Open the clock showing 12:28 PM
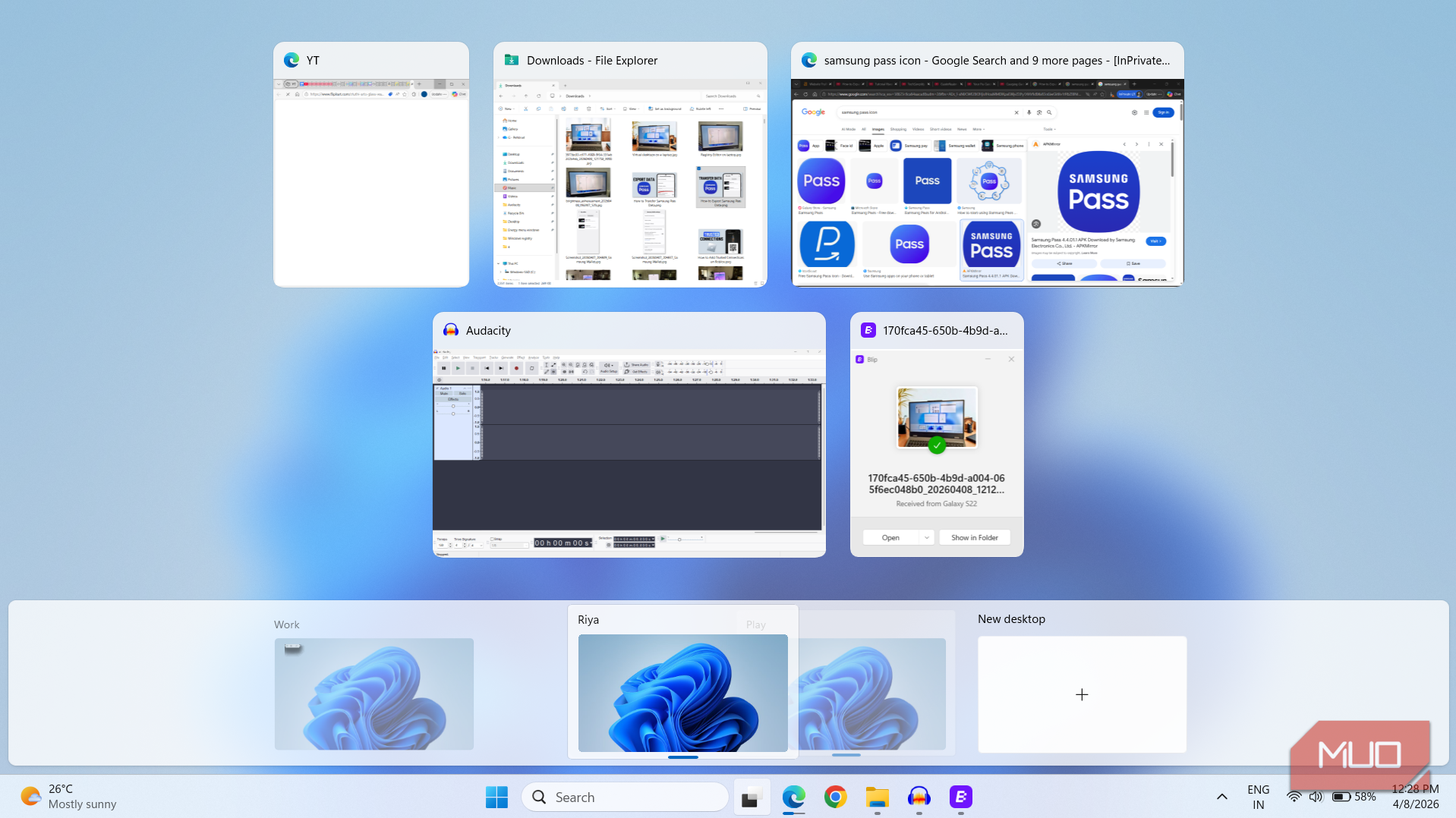Image resolution: width=1456 pixels, height=818 pixels. tap(1415, 797)
